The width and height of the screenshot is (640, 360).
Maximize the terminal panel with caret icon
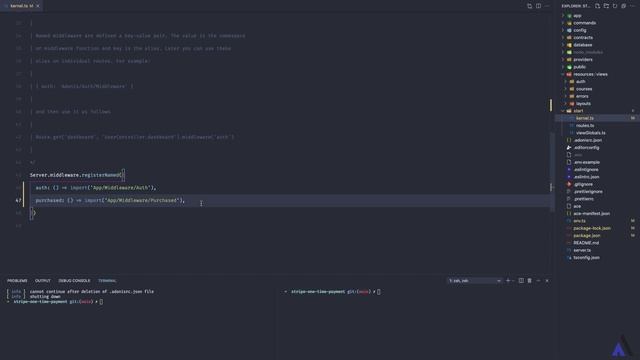(538, 281)
